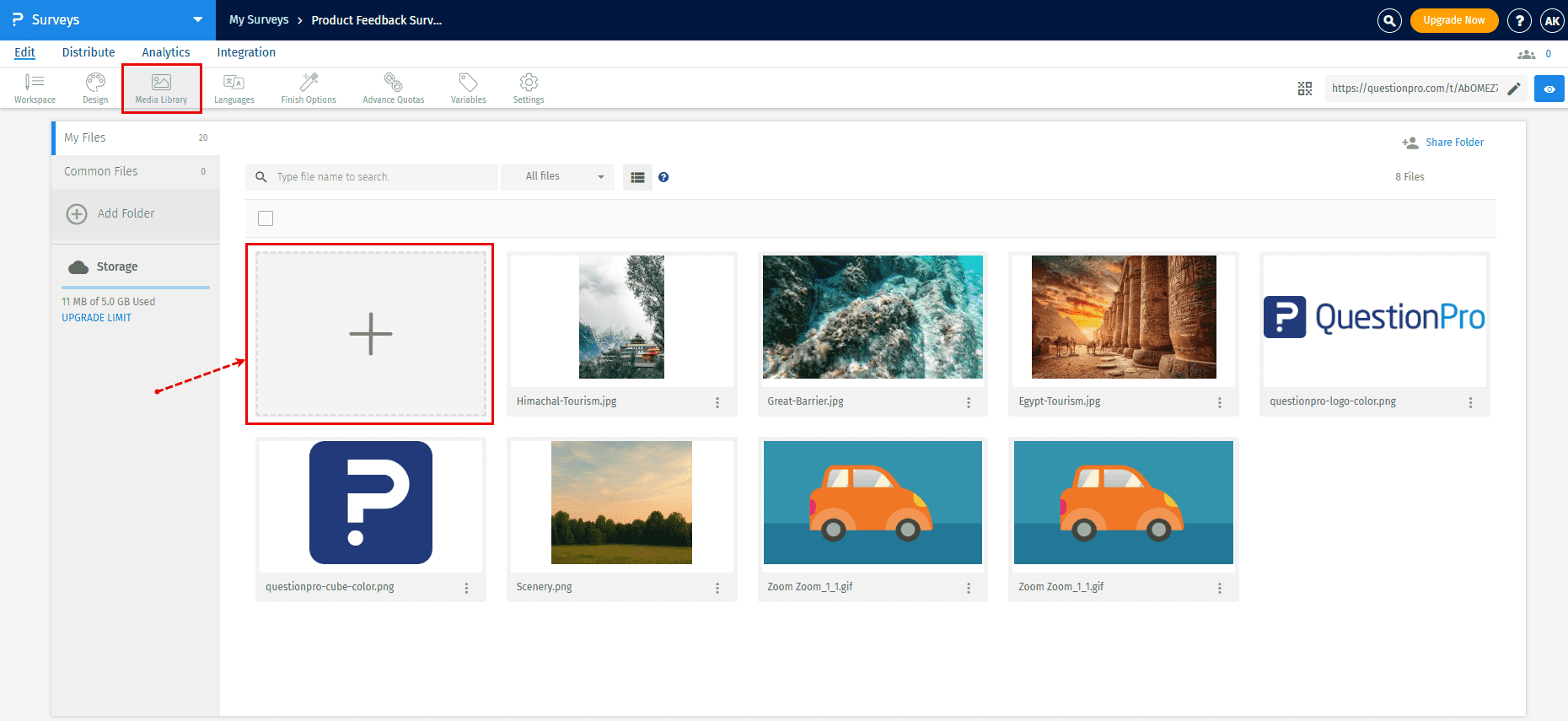Click the upload new file plus tile
1568x721 pixels.
(371, 334)
